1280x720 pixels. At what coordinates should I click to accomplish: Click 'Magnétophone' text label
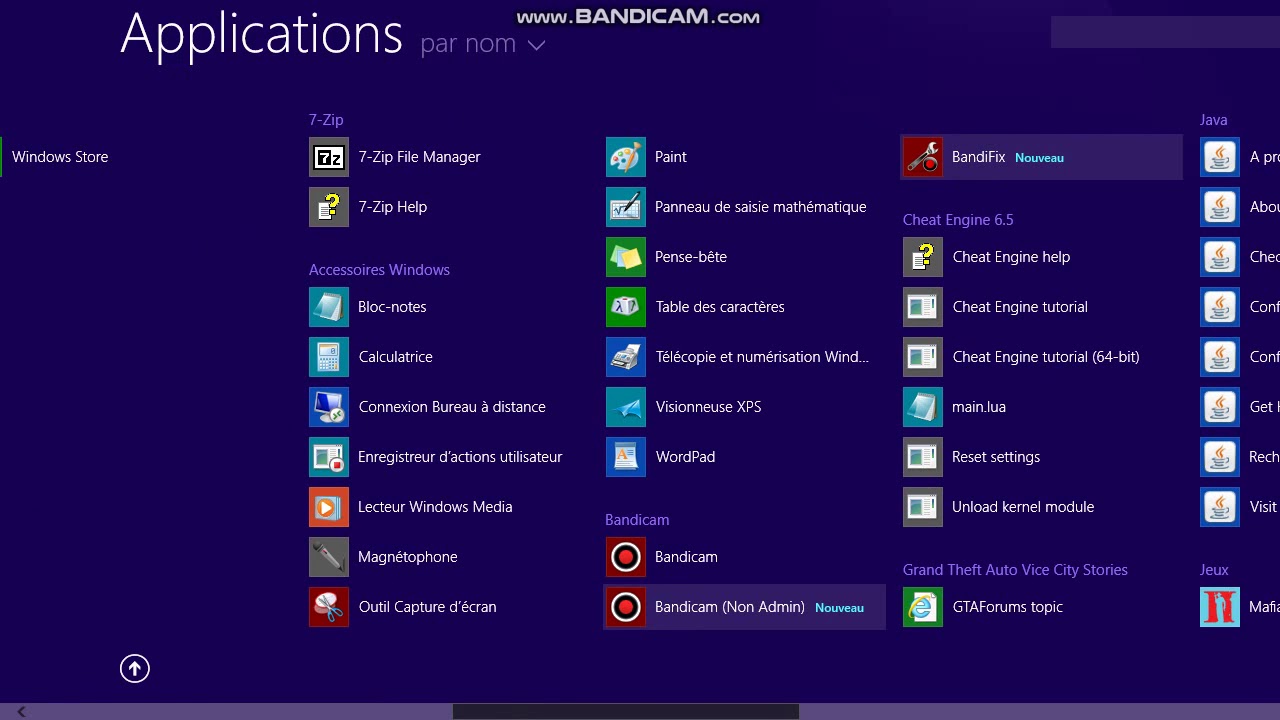click(408, 557)
